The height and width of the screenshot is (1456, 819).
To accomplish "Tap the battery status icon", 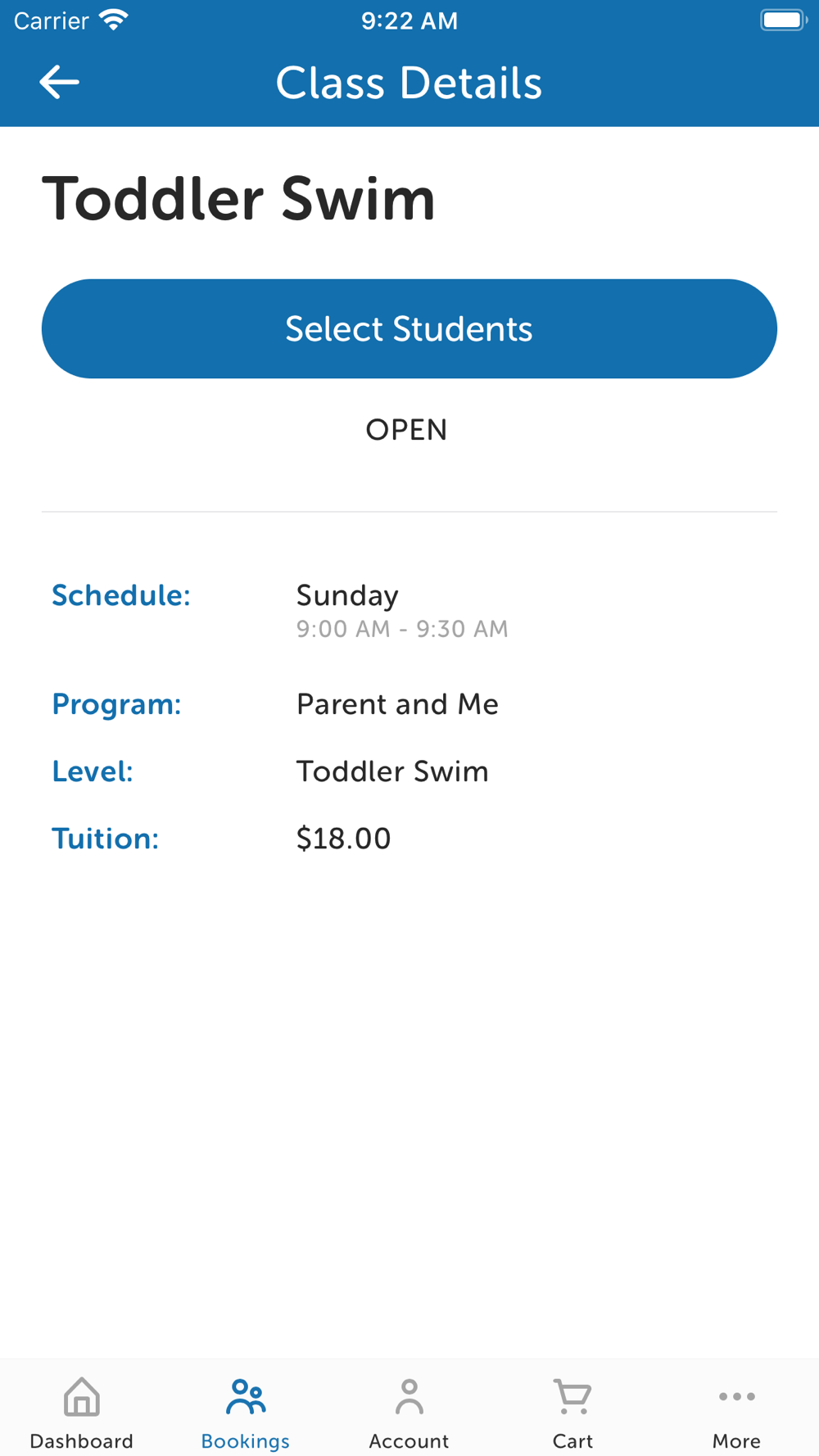I will click(784, 20).
